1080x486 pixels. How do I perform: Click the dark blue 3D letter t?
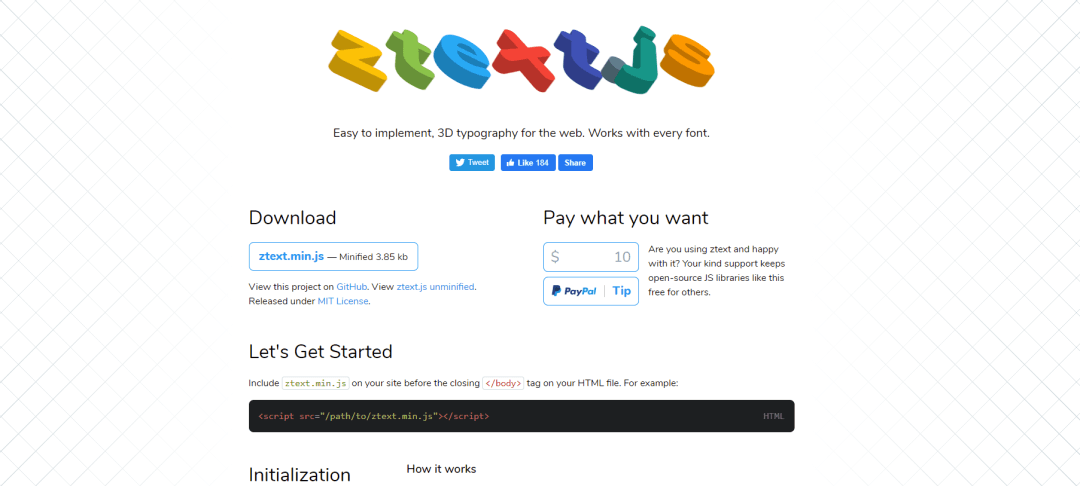coord(579,59)
